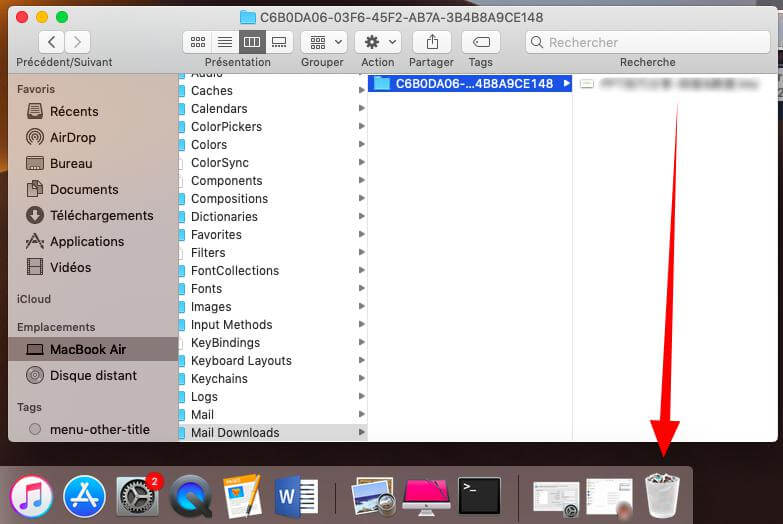The image size is (783, 524).
Task: Open the Grouper dropdown
Action: tap(323, 42)
